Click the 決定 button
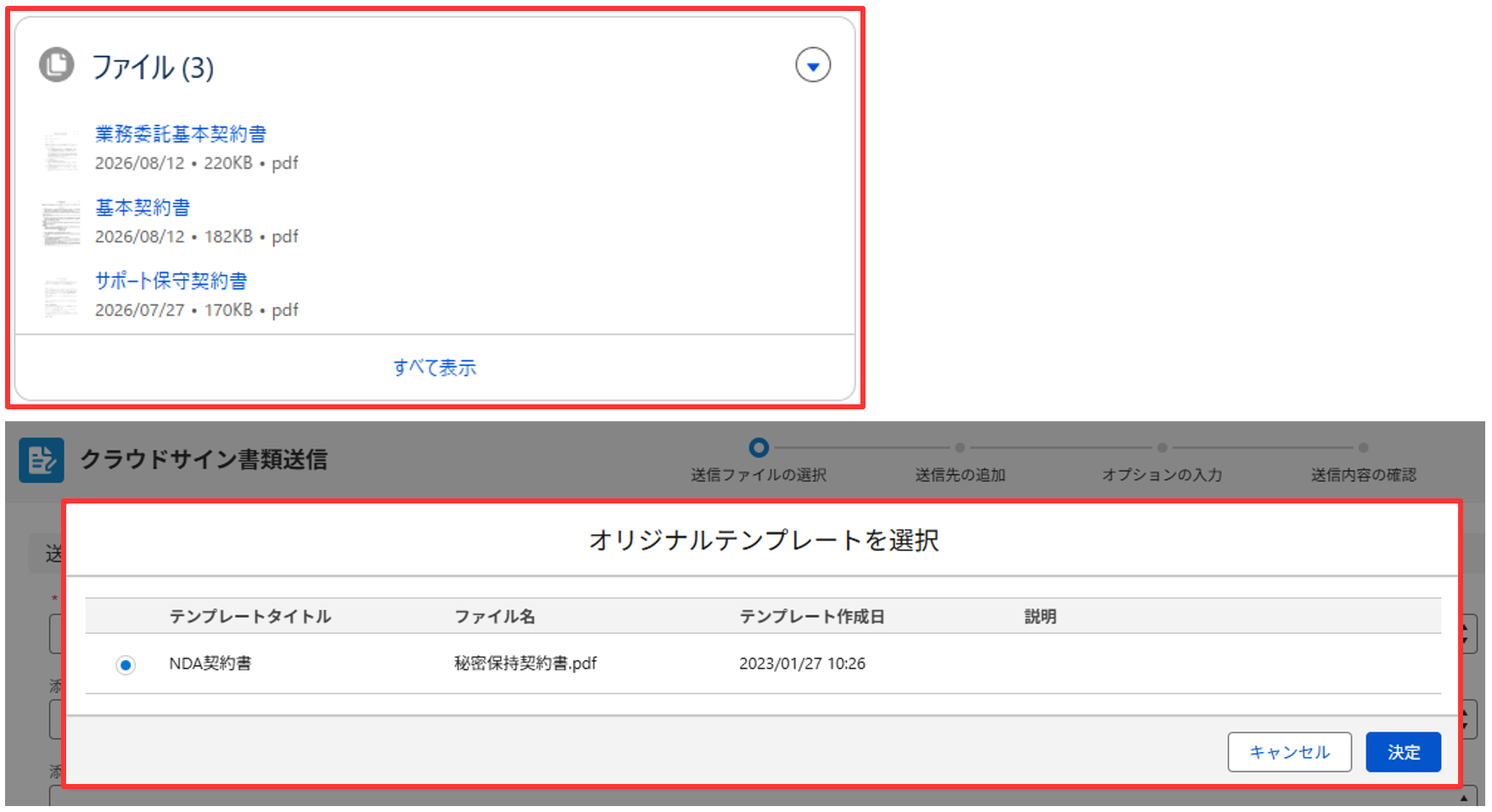The width and height of the screenshot is (1492, 812). click(1403, 752)
